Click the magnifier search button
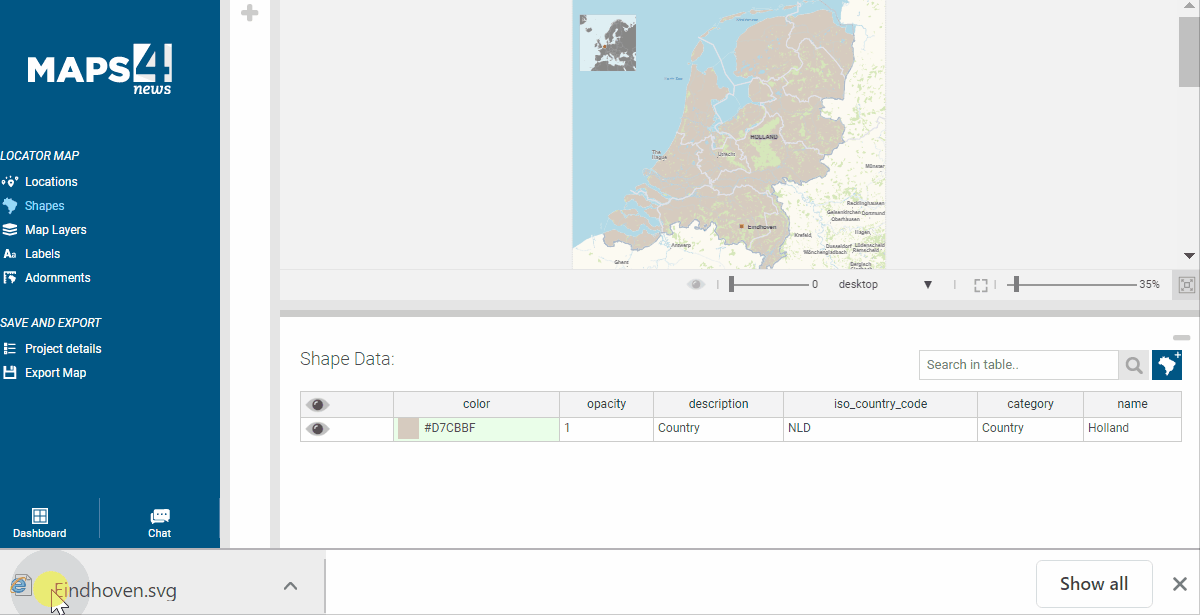 pos(1133,365)
